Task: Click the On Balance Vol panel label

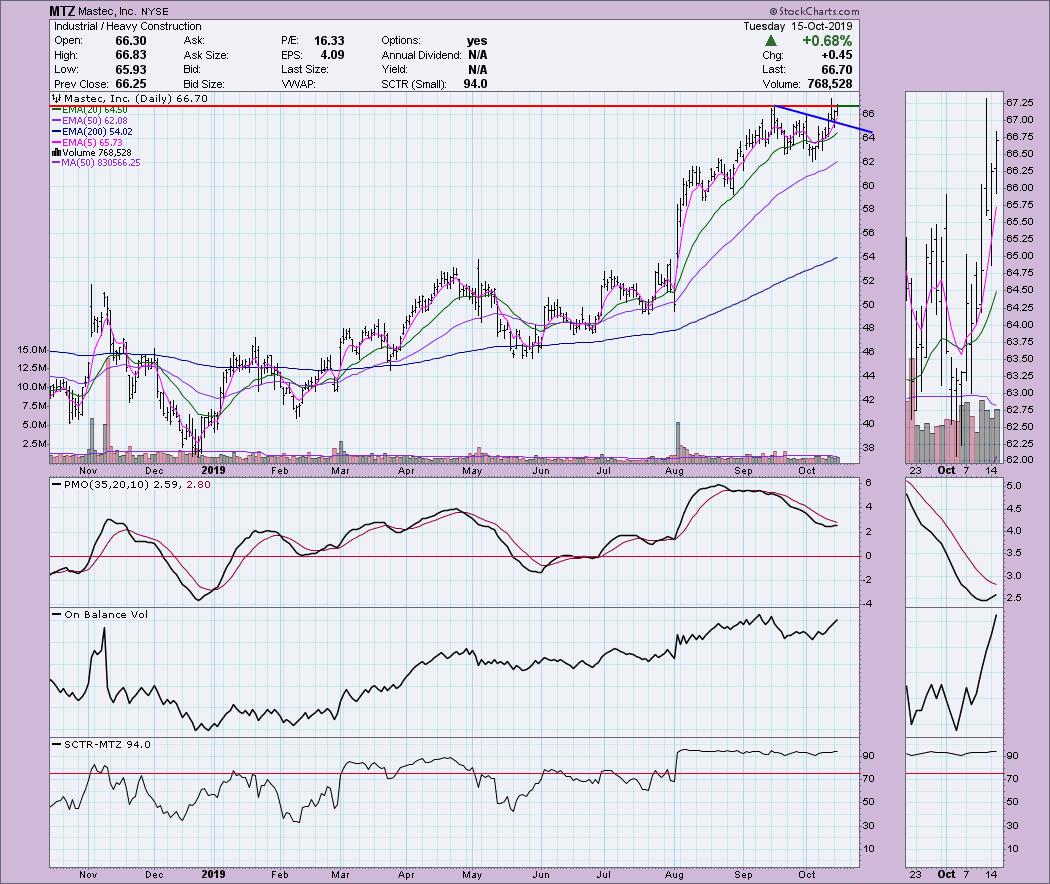Action: (106, 614)
